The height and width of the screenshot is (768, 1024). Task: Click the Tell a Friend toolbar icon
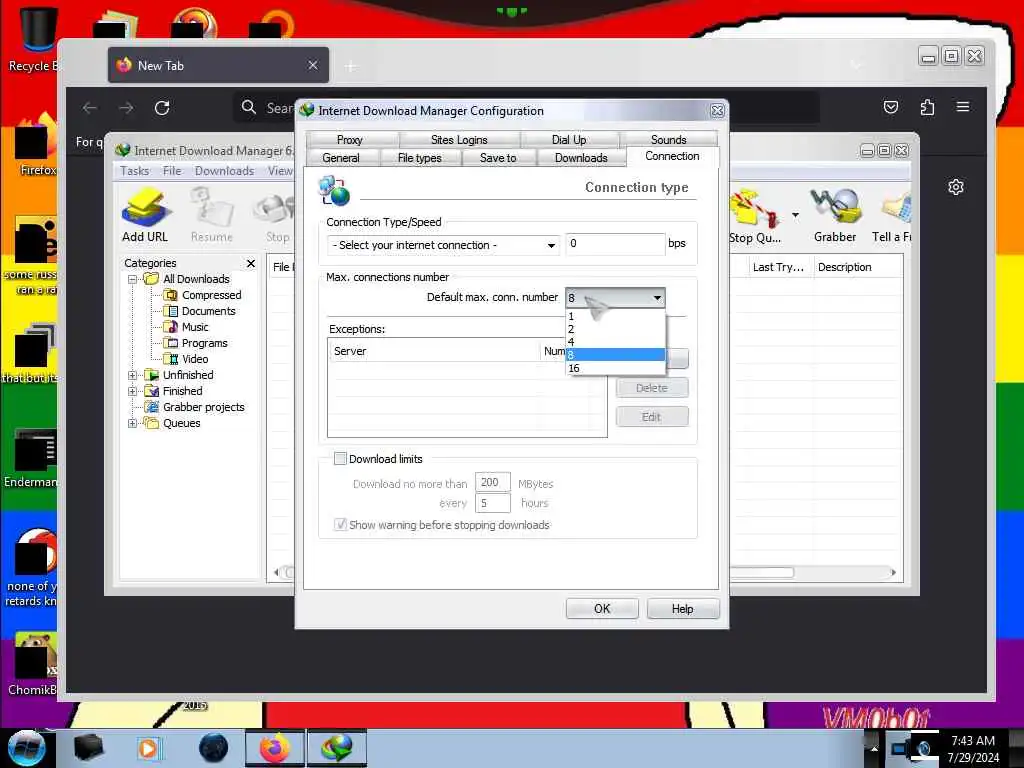coord(891,215)
